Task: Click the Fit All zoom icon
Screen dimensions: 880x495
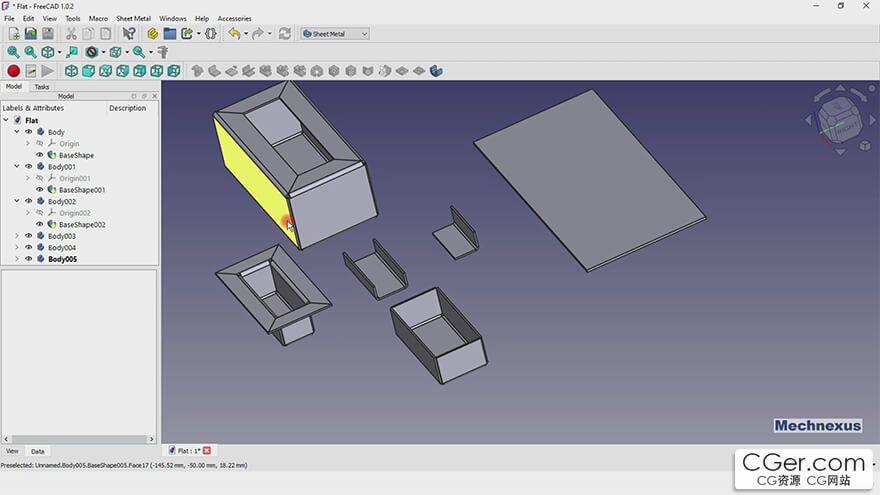Action: 13,52
